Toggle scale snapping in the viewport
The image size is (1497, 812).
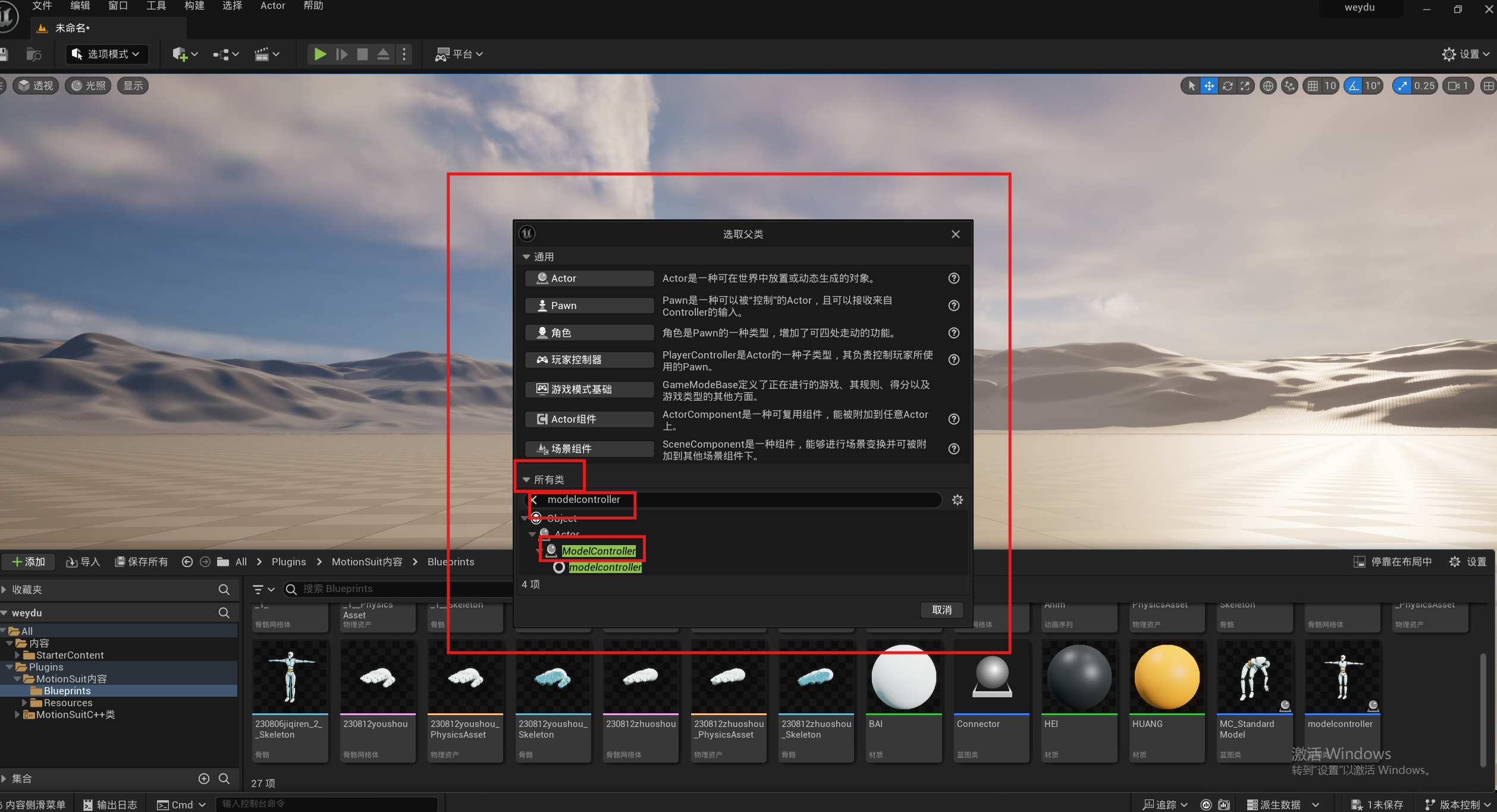point(1402,86)
